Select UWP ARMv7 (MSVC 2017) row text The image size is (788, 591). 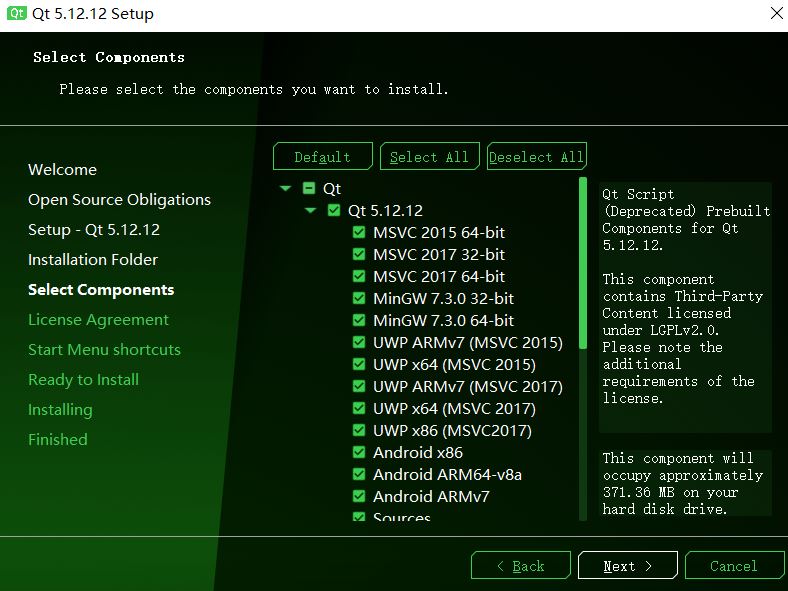coord(468,386)
